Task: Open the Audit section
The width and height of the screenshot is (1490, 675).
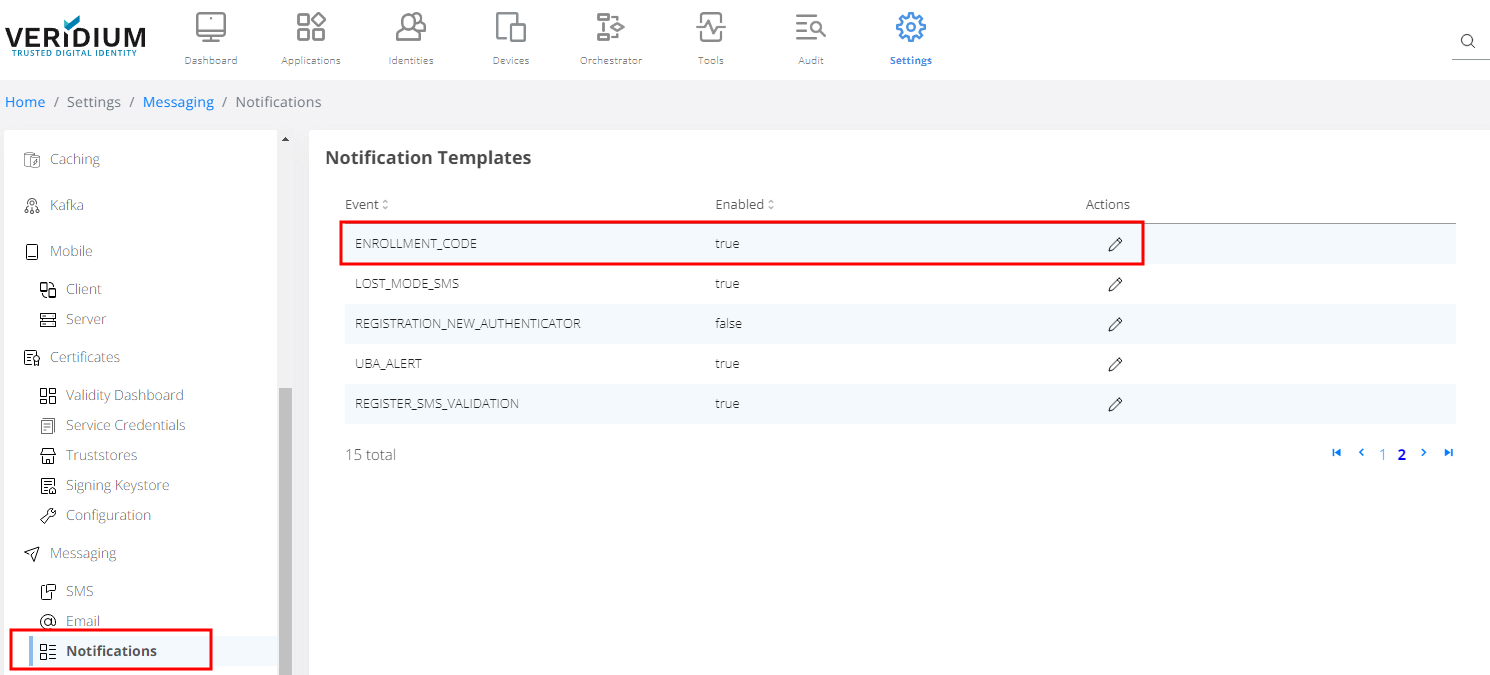Action: pos(811,39)
